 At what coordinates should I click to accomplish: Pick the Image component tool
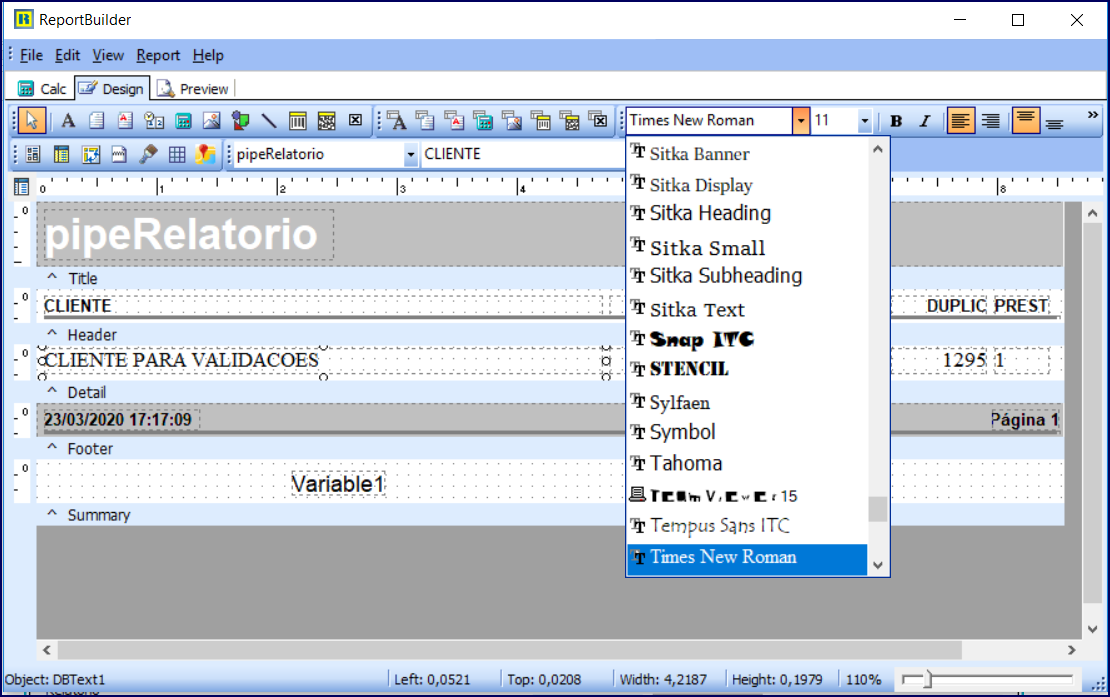[x=212, y=120]
